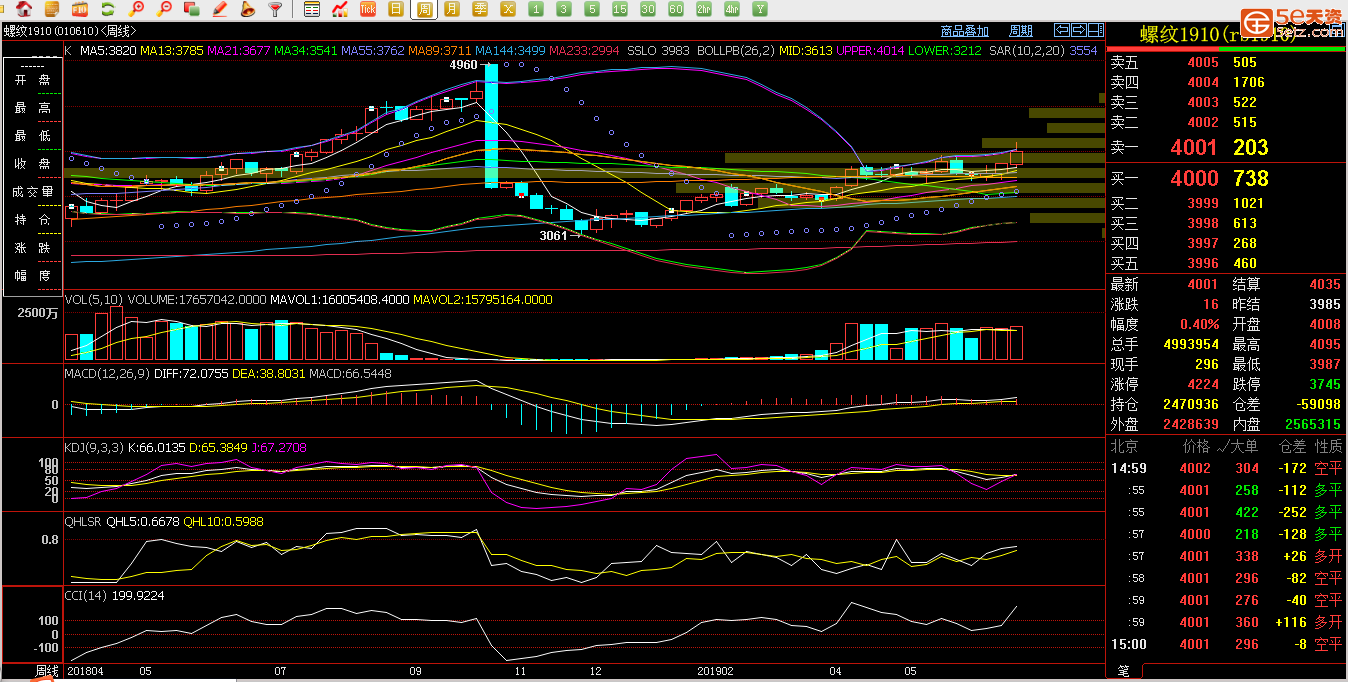Click the 性质 column header
The image size is (1348, 682).
coord(1329,446)
